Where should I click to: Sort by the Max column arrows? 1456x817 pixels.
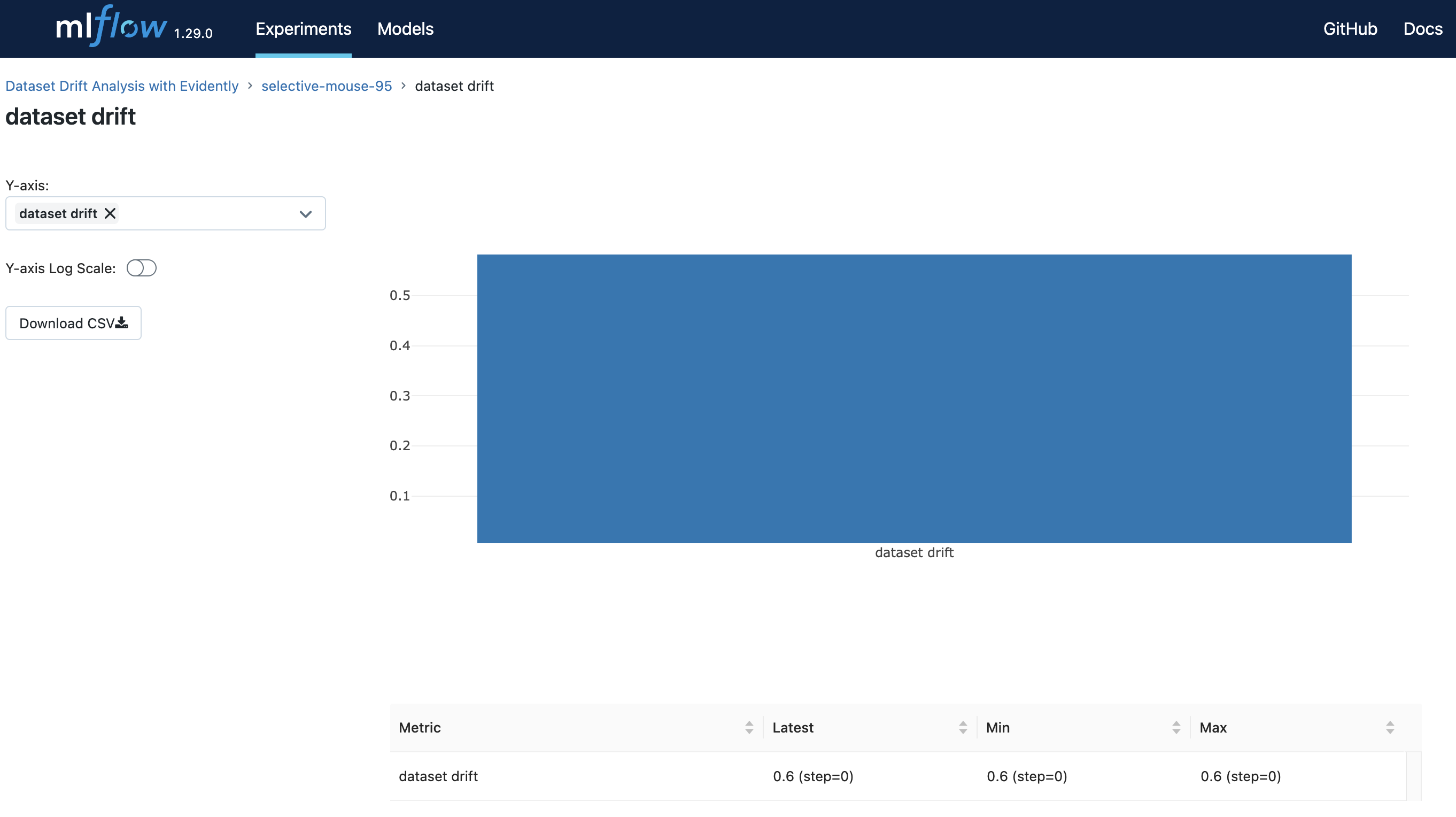point(1390,728)
